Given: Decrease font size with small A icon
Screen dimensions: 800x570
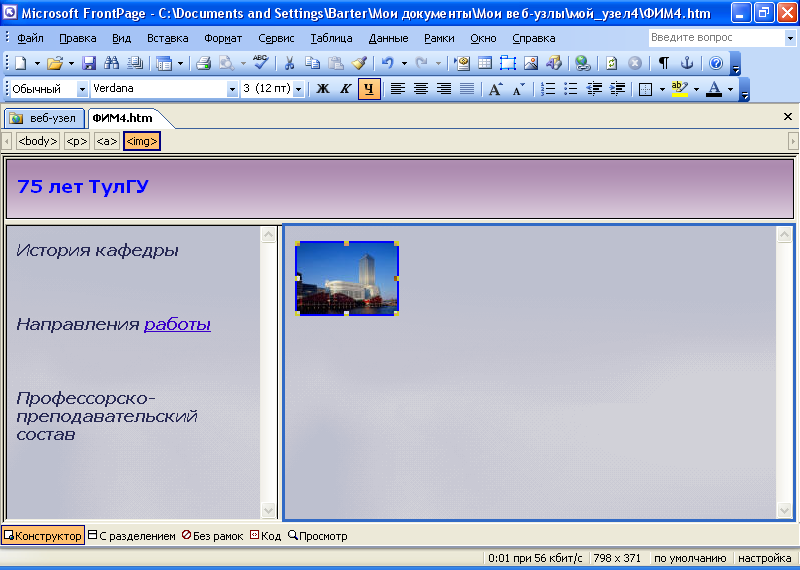Looking at the screenshot, I should coord(519,89).
